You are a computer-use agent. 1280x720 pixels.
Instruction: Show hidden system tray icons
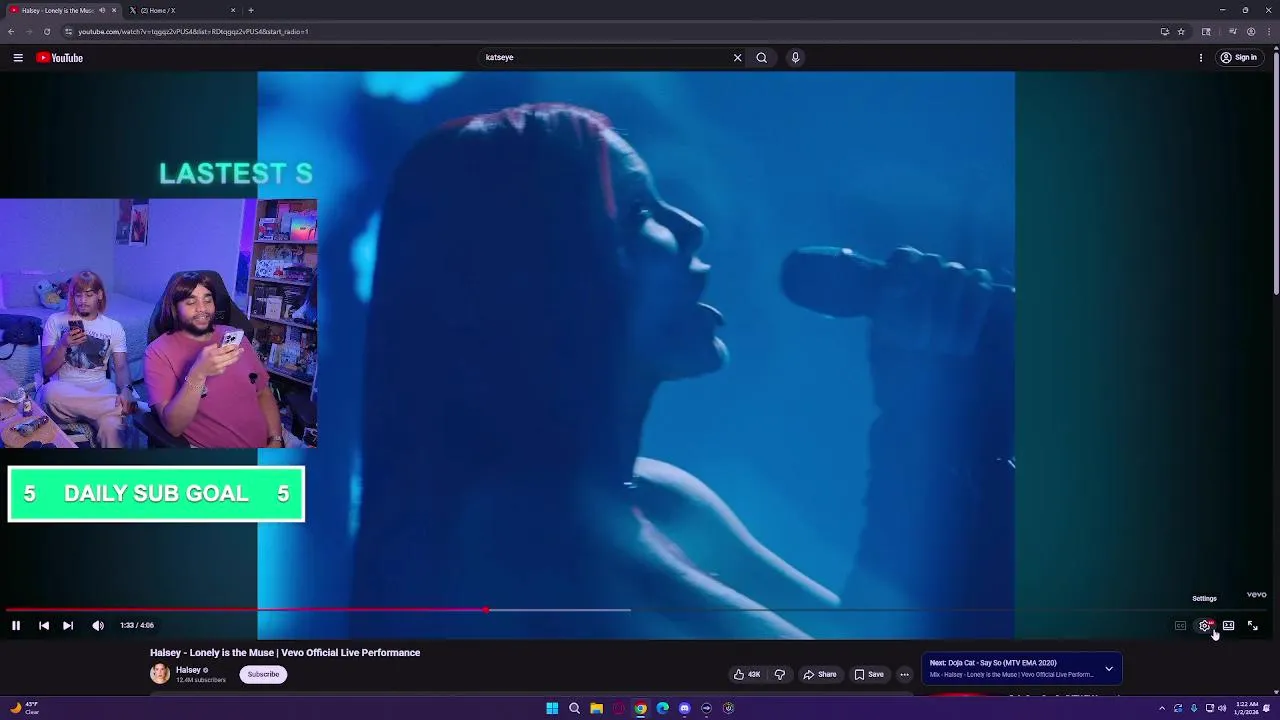(1162, 708)
